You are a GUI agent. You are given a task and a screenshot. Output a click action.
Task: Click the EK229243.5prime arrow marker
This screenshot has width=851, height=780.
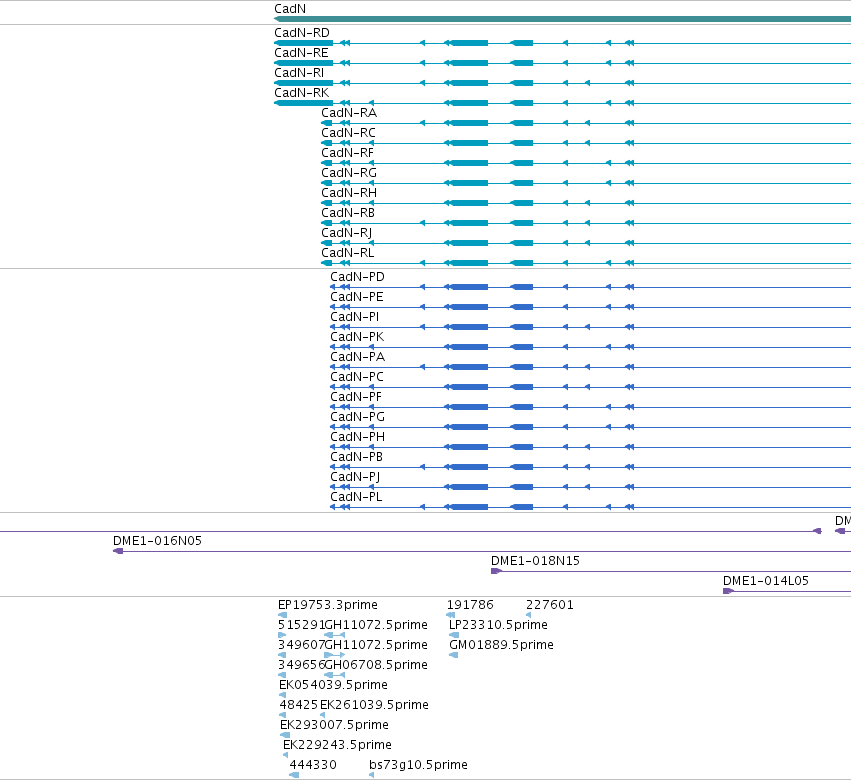285,755
